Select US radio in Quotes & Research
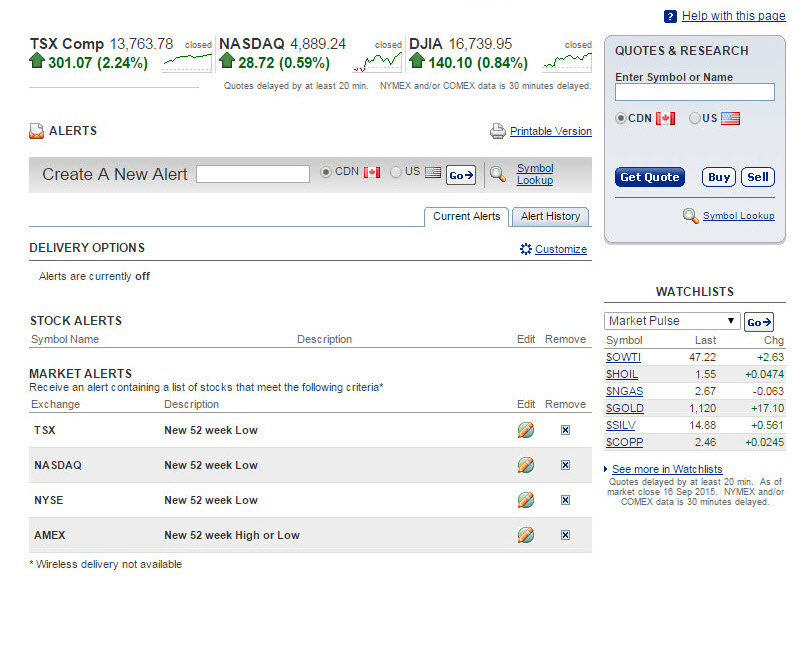 pyautogui.click(x=695, y=118)
